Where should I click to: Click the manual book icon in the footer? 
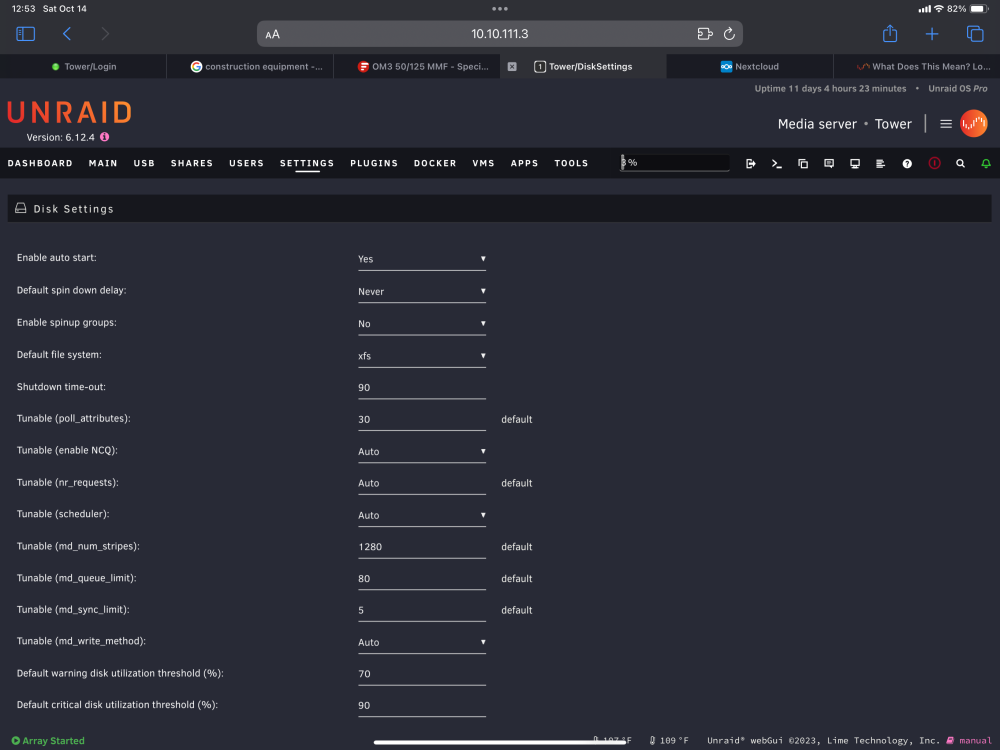click(950, 740)
